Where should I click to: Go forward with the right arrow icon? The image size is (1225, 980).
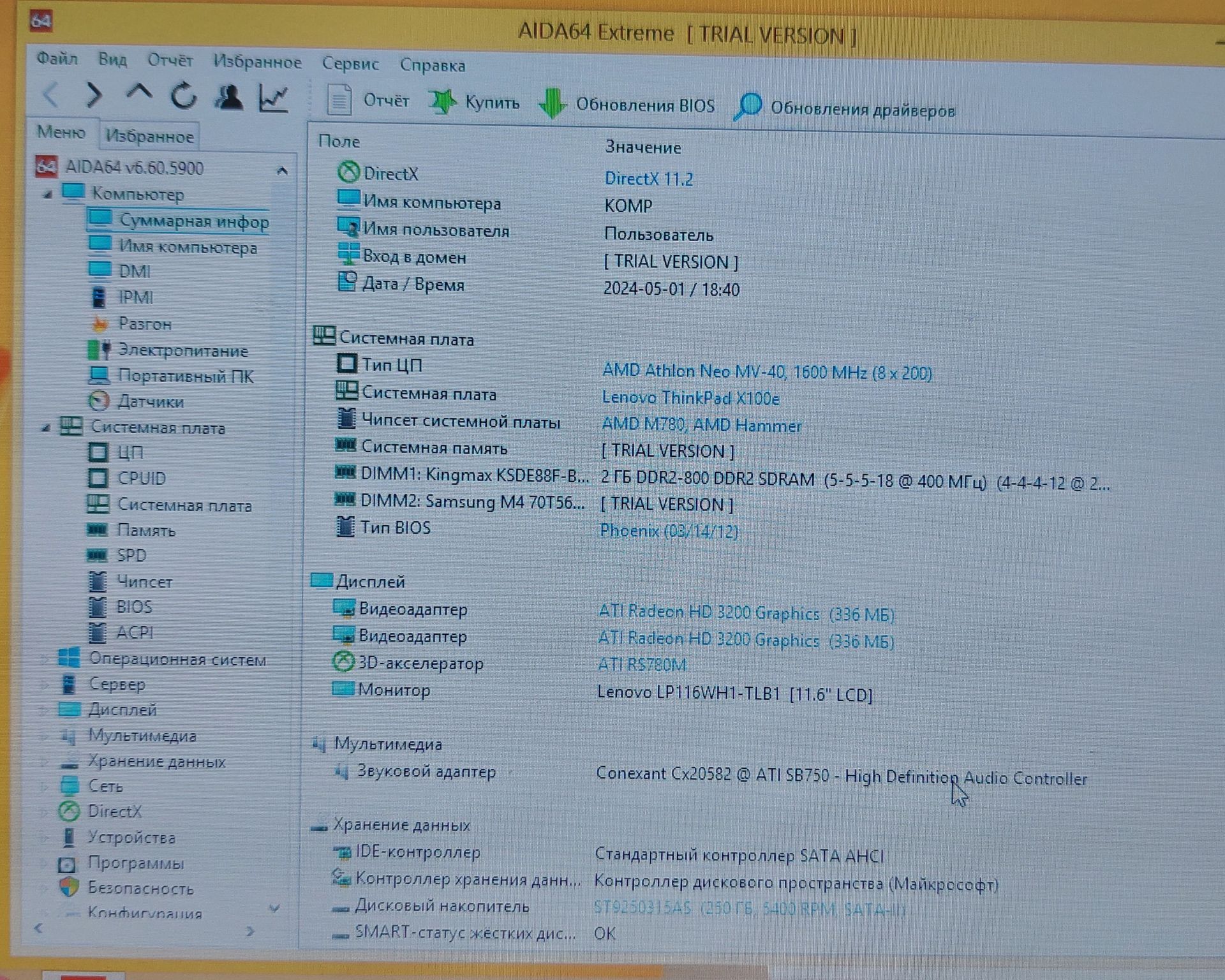tap(94, 95)
